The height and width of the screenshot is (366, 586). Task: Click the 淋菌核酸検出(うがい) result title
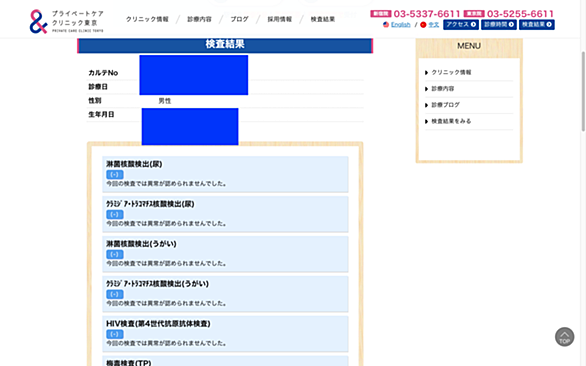click(141, 244)
